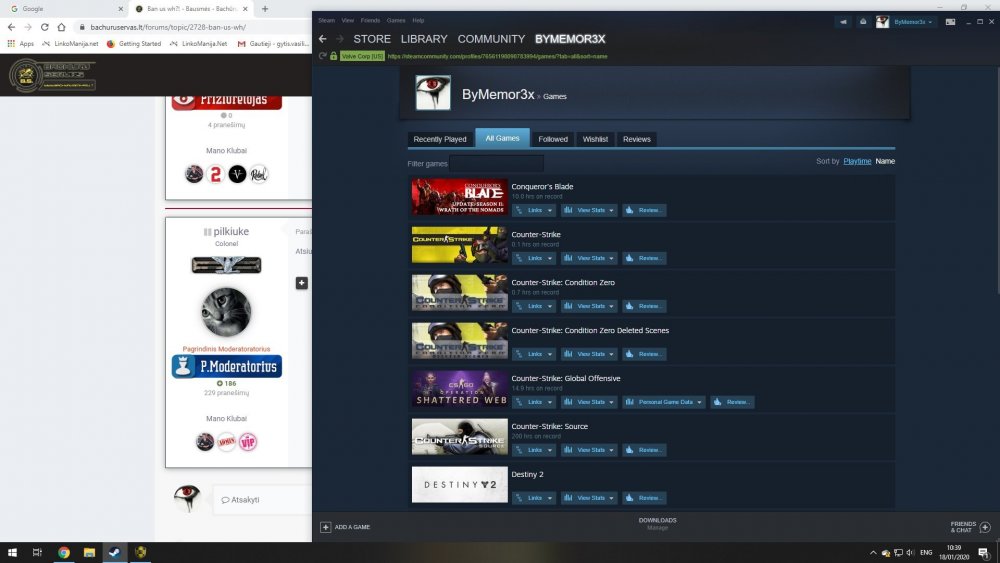1000x563 pixels.
Task: Open Steam Big Picture mode icon
Action: click(x=949, y=21)
